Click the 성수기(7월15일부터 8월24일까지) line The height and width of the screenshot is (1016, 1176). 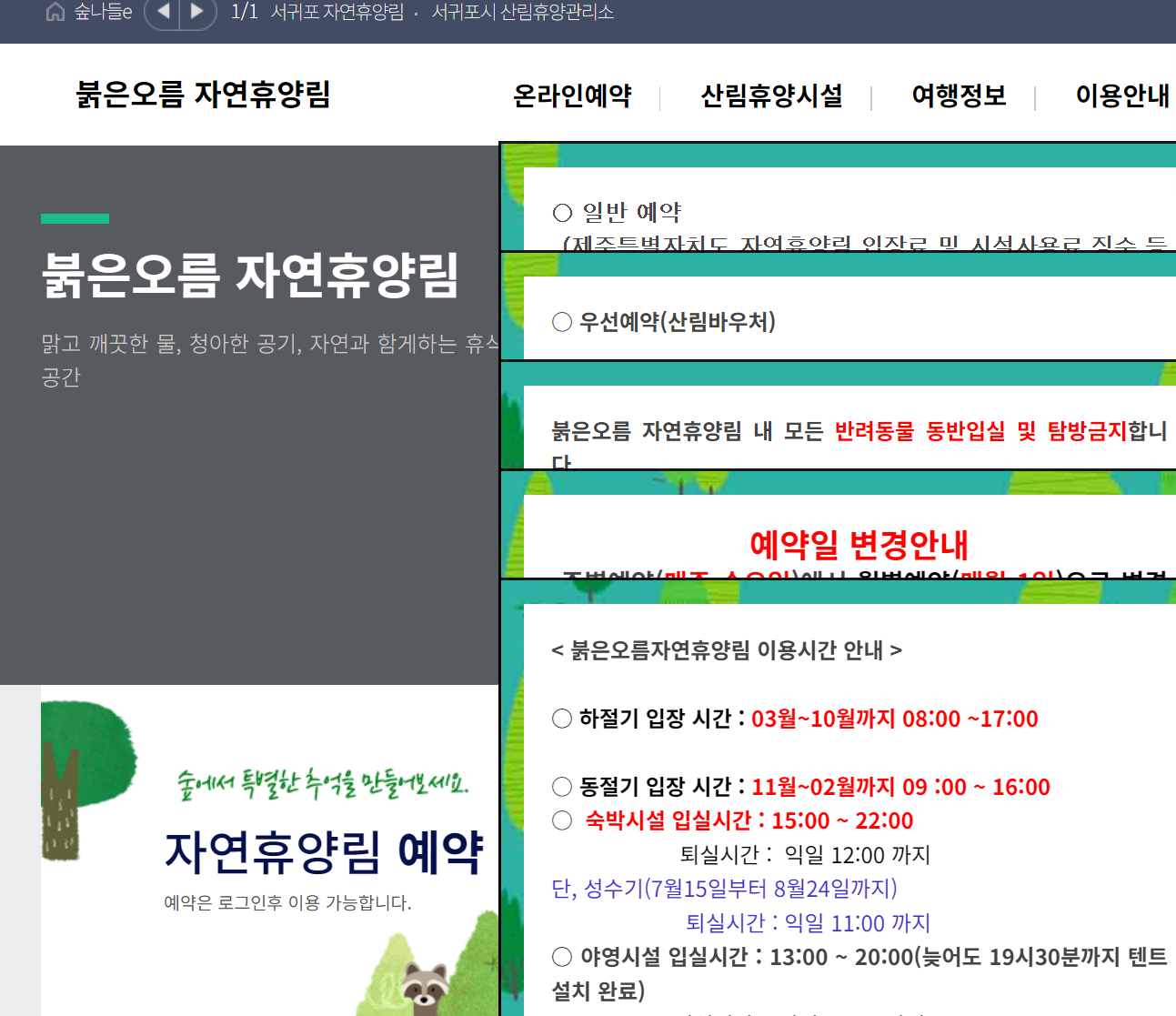tap(725, 889)
